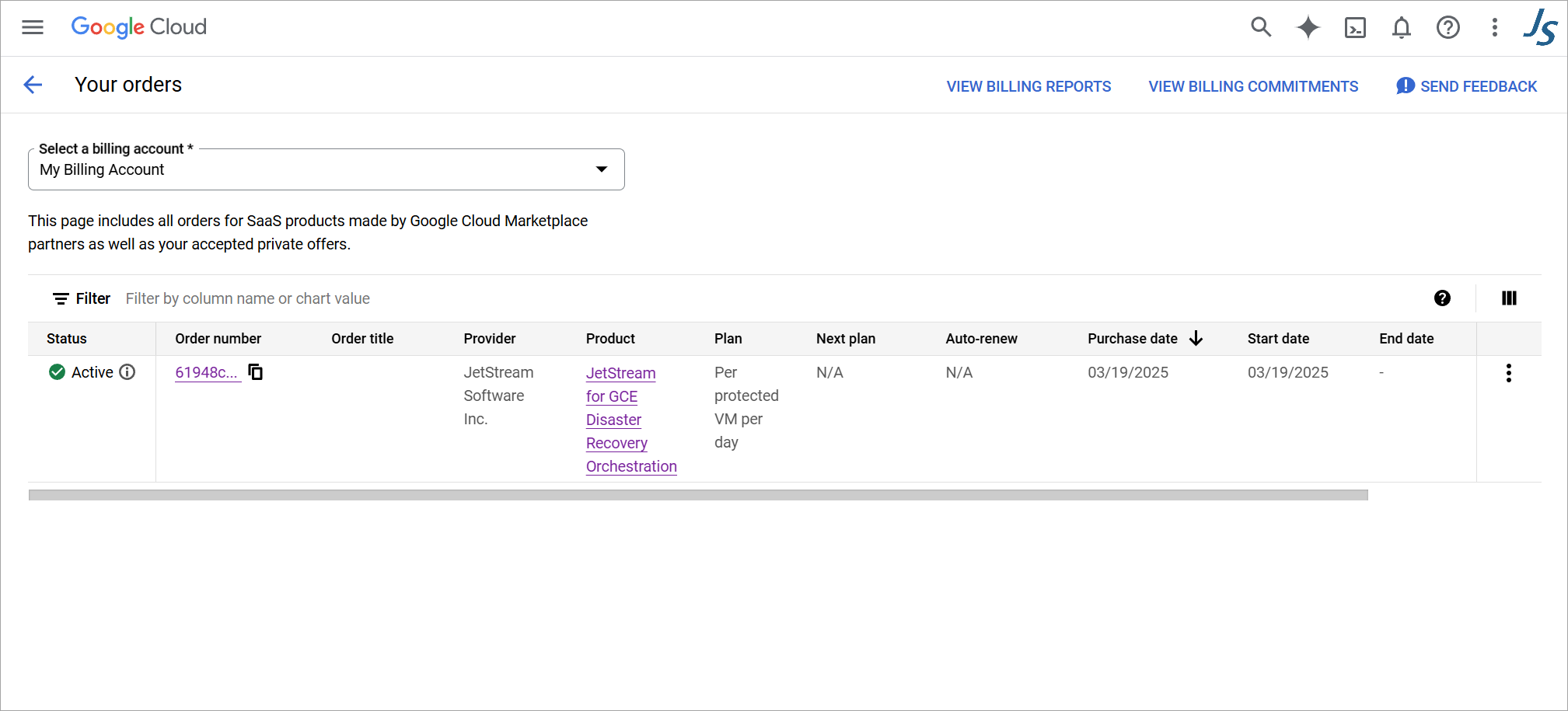Open column display options icon
The width and height of the screenshot is (1568, 711).
tap(1509, 298)
